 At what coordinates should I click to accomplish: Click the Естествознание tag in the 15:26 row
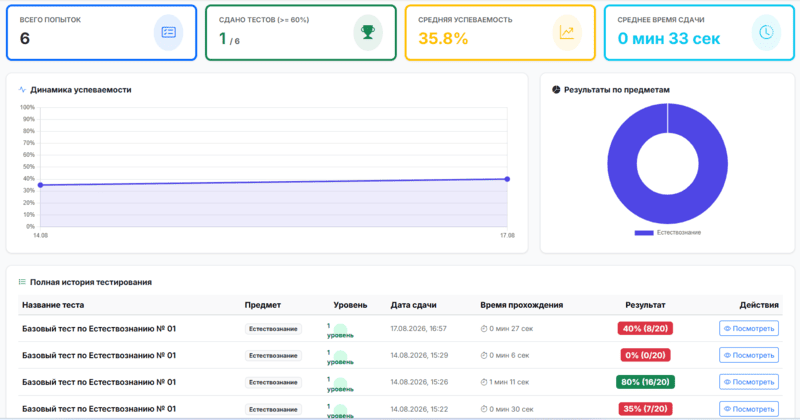coord(273,382)
